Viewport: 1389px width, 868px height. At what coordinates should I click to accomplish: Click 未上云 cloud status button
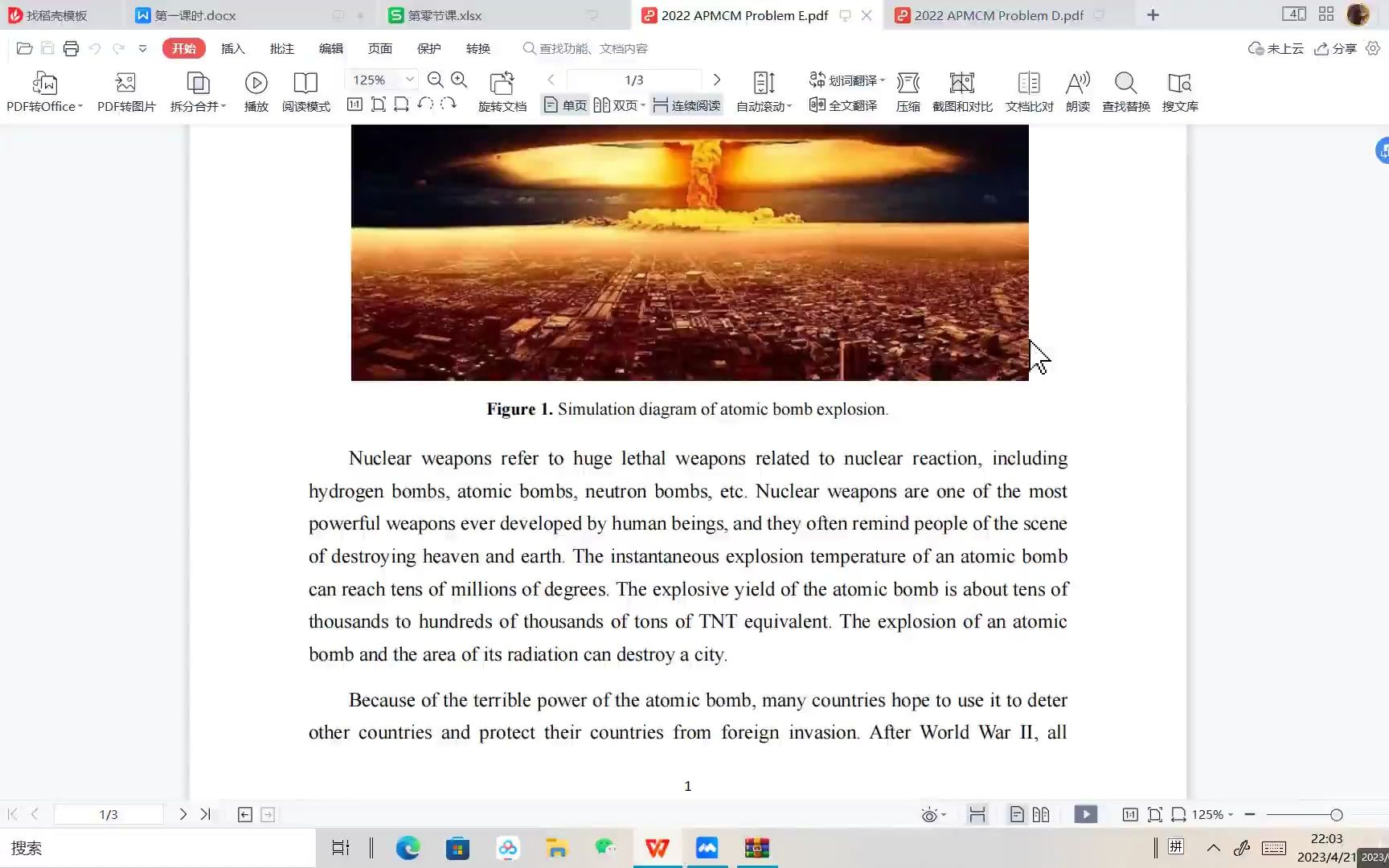tap(1276, 48)
